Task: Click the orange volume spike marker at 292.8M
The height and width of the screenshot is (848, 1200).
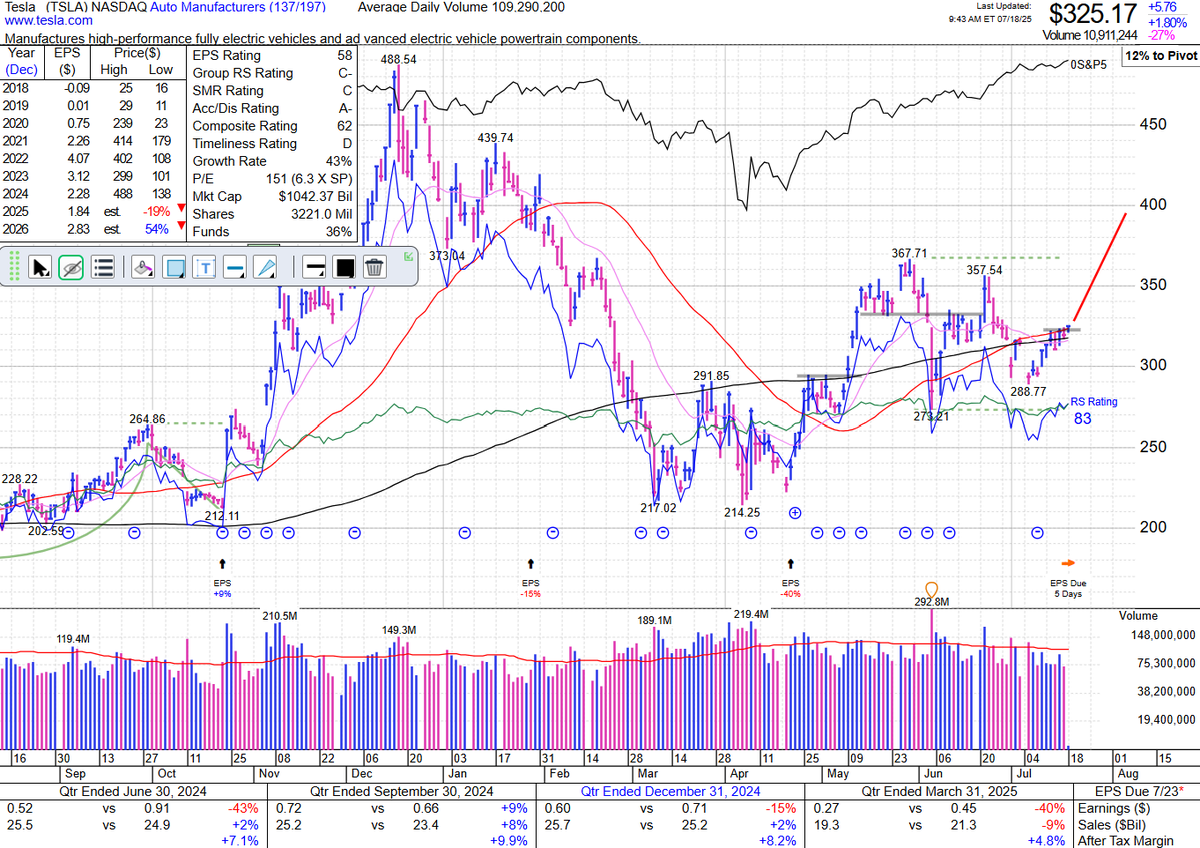Action: pos(932,591)
